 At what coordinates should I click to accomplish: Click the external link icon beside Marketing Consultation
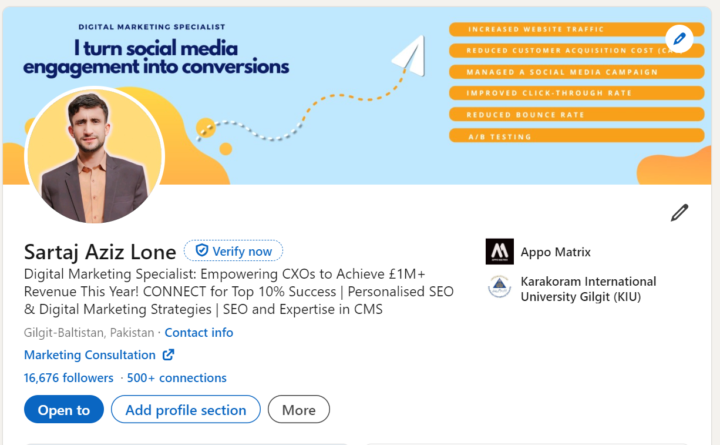169,355
